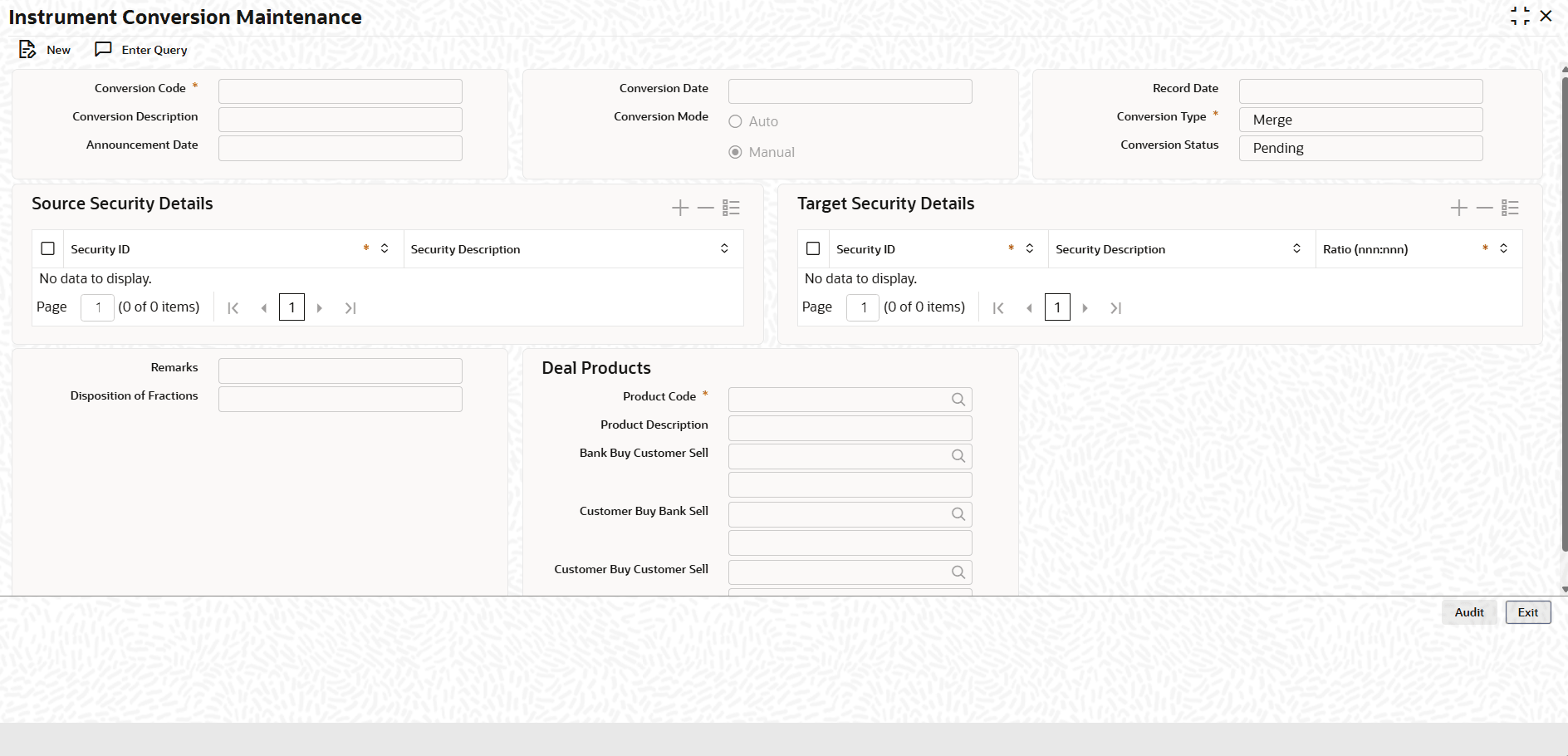Sort Target table by Security Description
Image resolution: width=1568 pixels, height=756 pixels.
1296,248
